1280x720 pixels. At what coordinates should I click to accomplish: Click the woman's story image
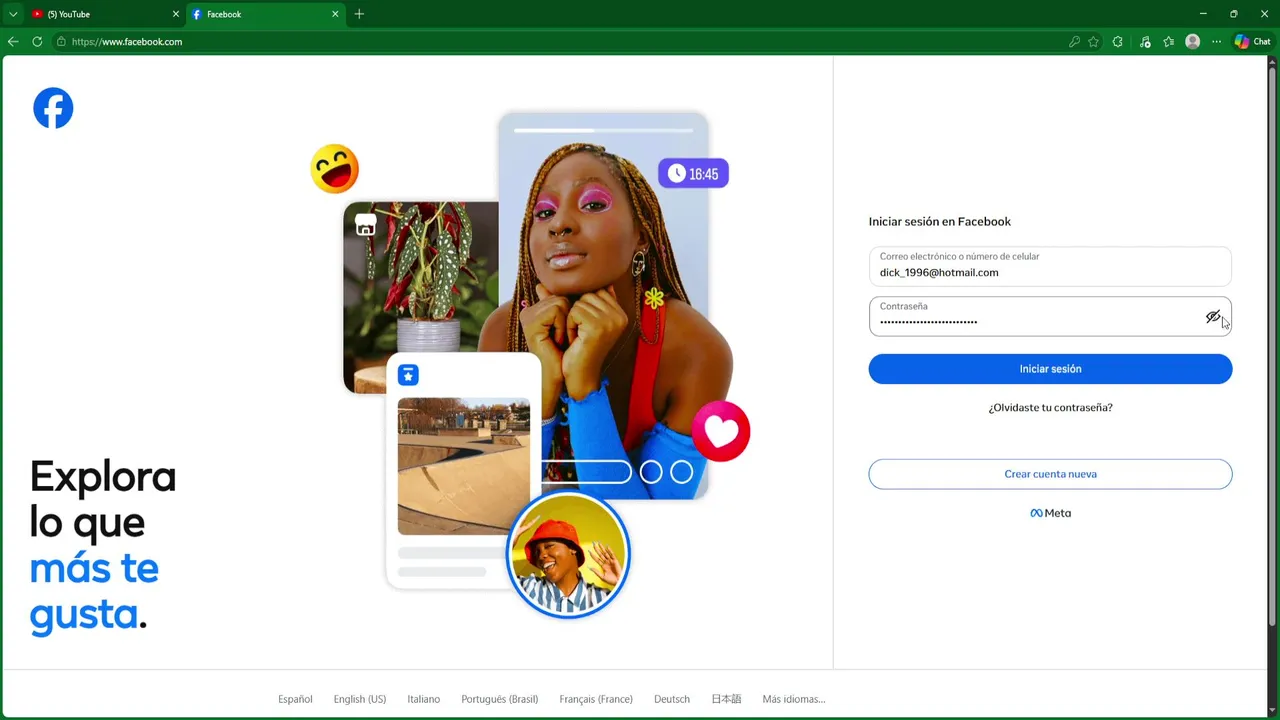[604, 305]
